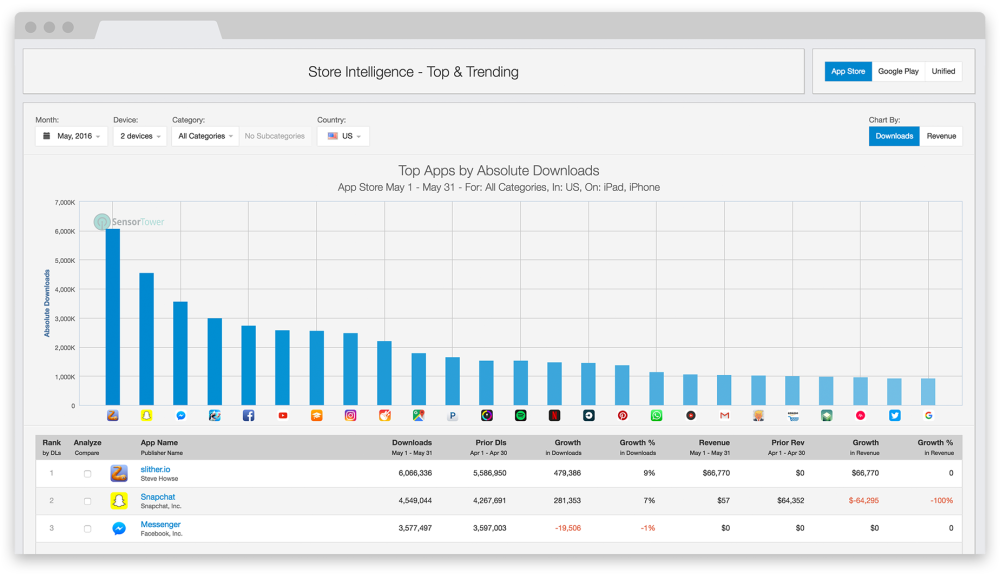Viewport: 1000px width, 575px height.
Task: Click the Spotify icon below the chart
Action: coord(520,415)
